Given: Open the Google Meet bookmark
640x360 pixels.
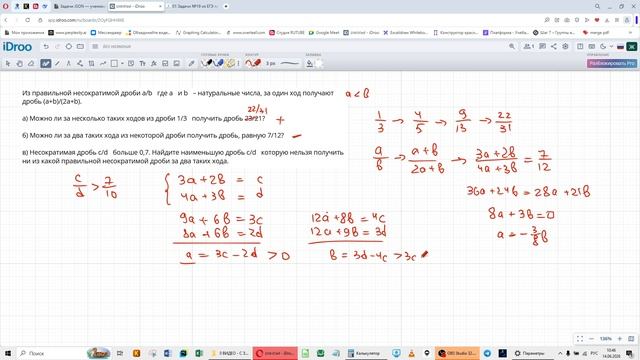Looking at the screenshot, I should point(323,32).
